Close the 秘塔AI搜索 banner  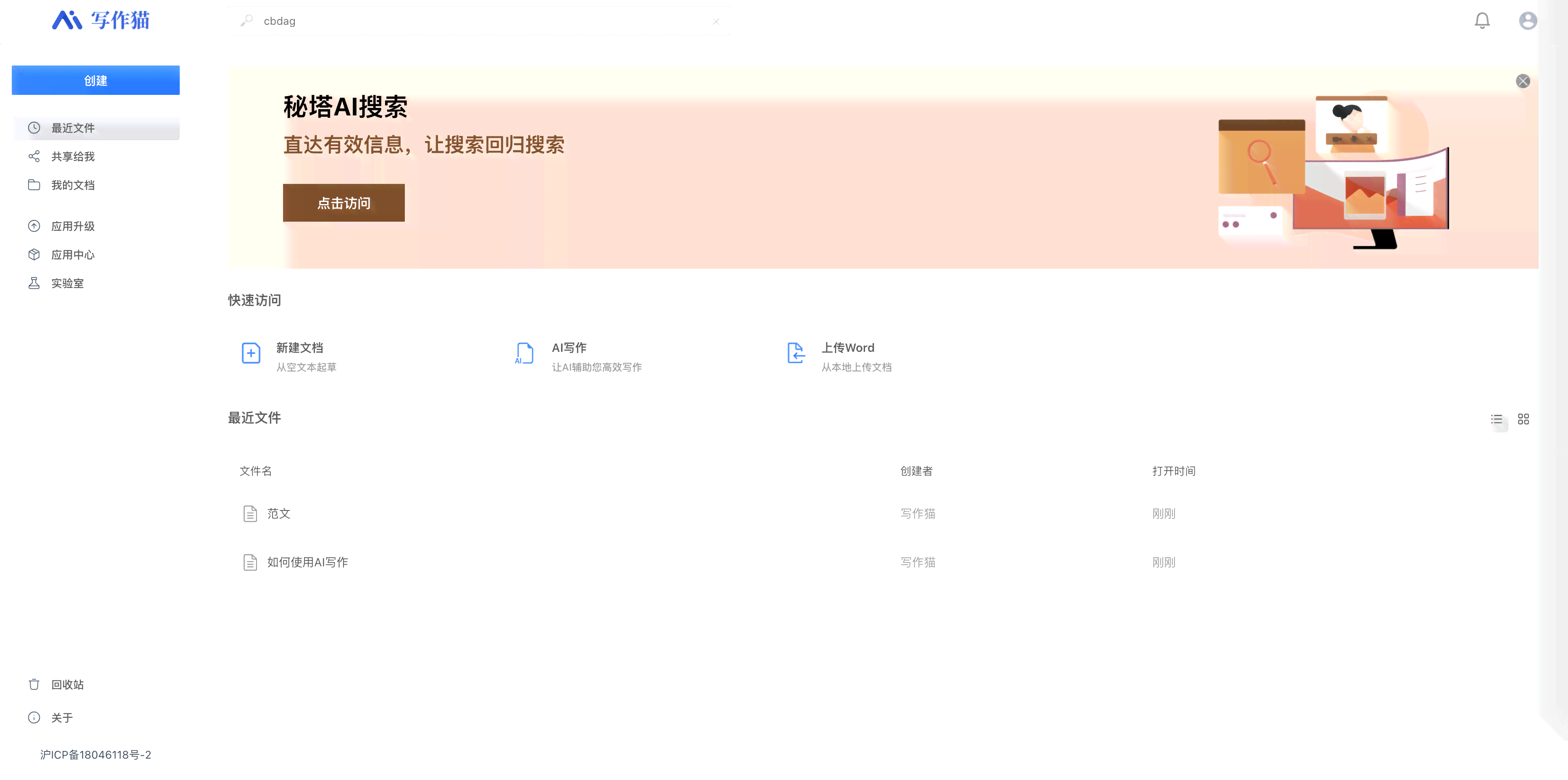(x=1522, y=81)
